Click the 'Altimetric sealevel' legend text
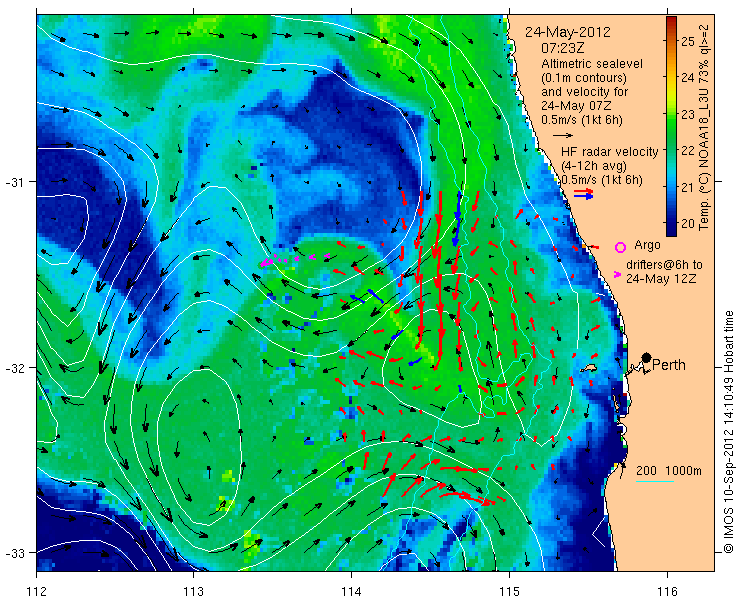This screenshot has width=740, height=600. 592,64
